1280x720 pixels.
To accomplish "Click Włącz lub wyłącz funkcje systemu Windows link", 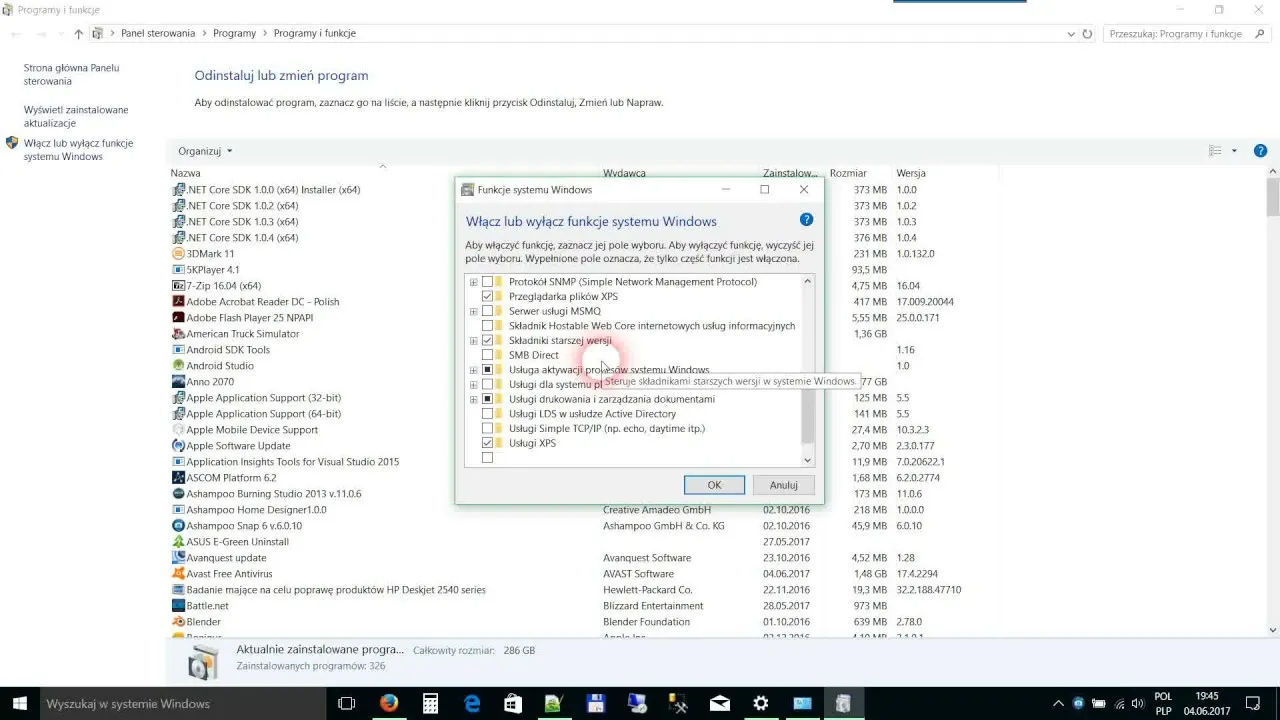I will pyautogui.click(x=78, y=150).
